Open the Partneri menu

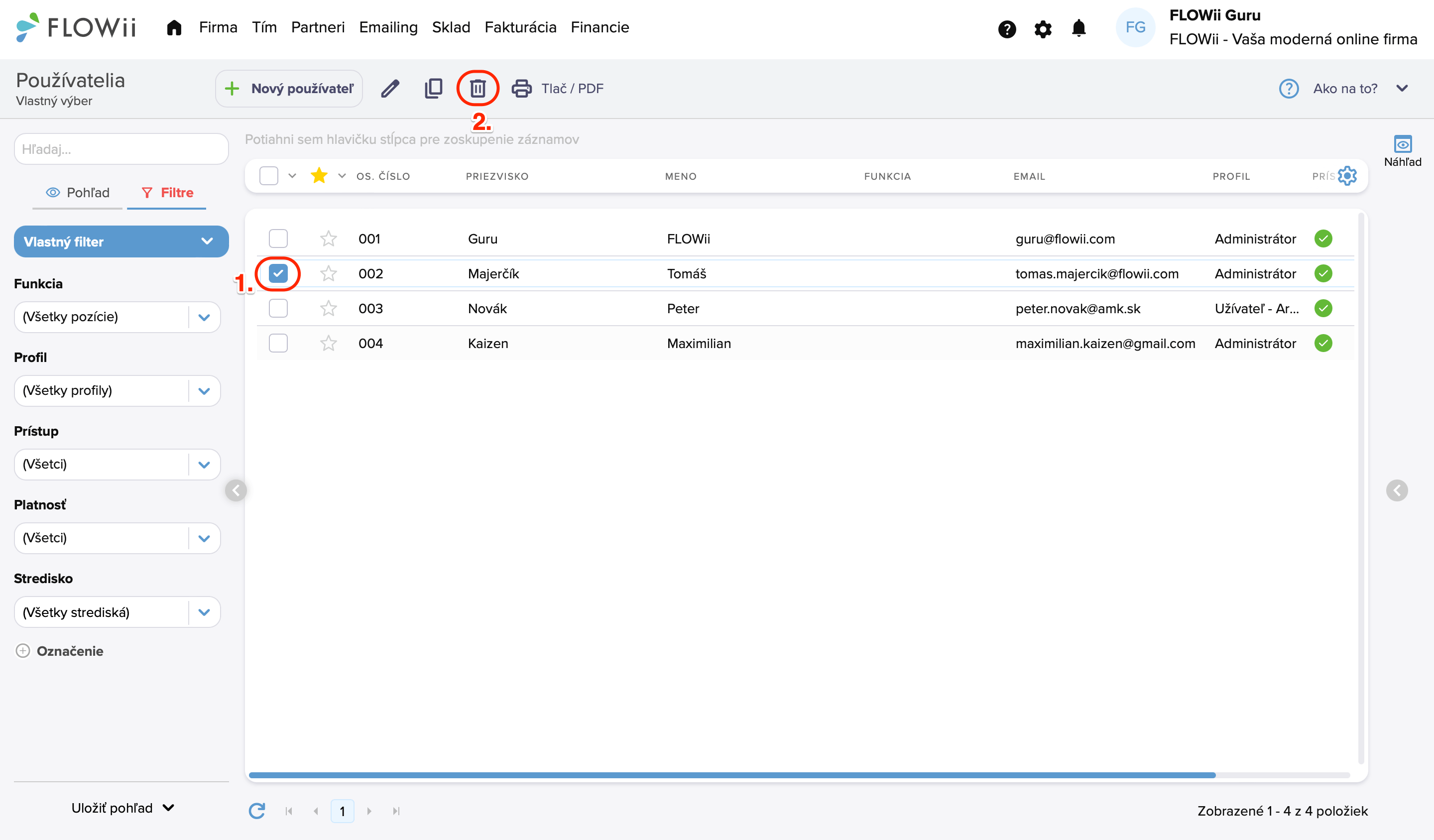click(x=318, y=27)
